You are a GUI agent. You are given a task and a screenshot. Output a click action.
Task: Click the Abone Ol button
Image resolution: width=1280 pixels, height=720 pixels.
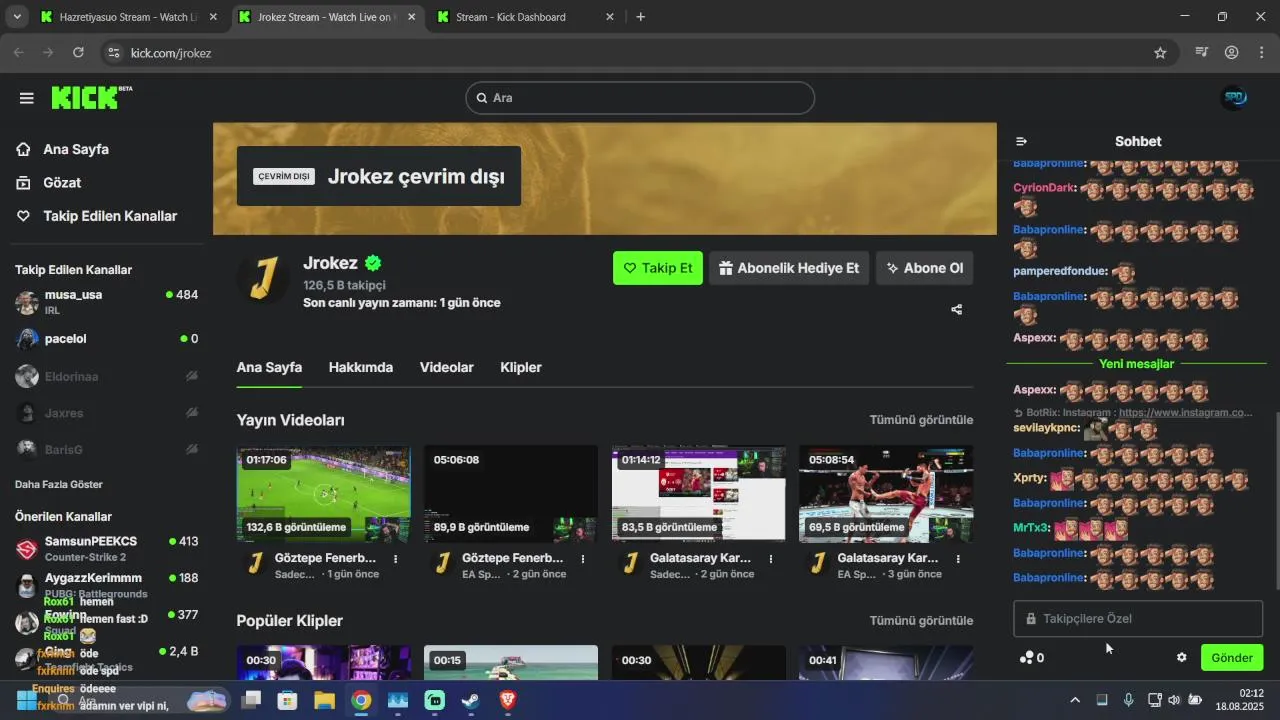coord(925,268)
